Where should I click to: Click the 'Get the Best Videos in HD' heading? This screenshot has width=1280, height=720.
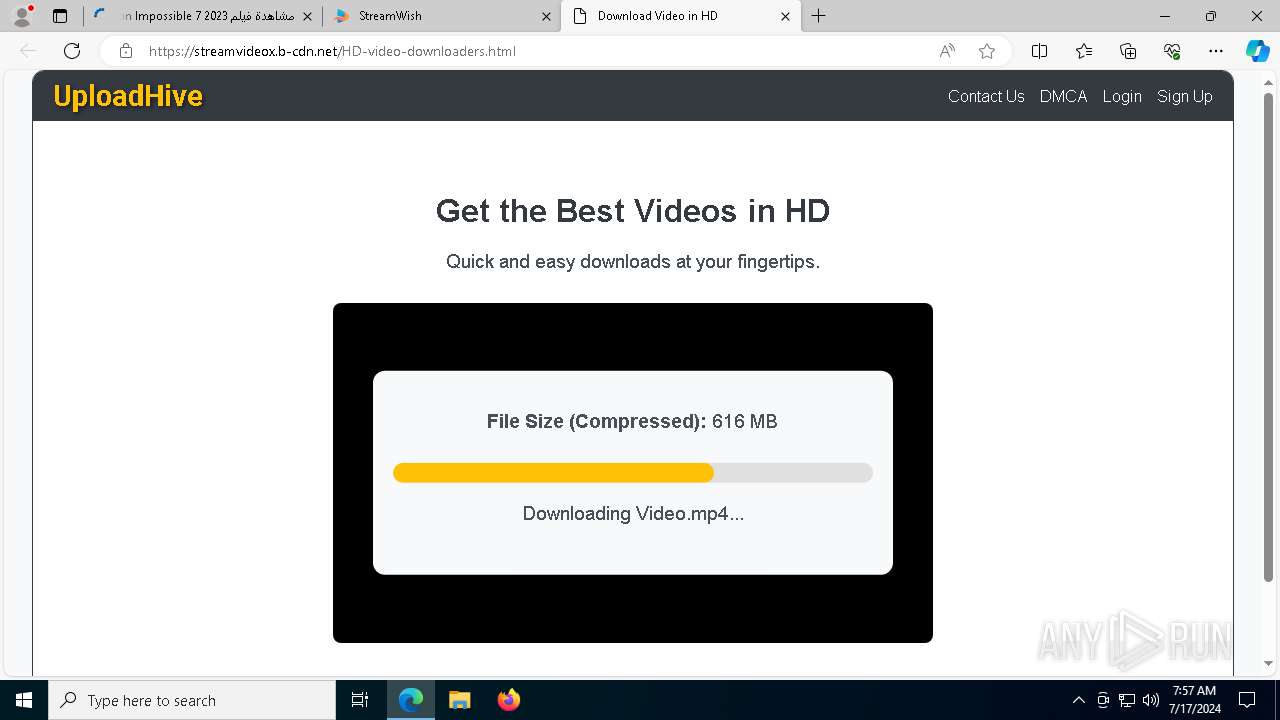tap(633, 211)
